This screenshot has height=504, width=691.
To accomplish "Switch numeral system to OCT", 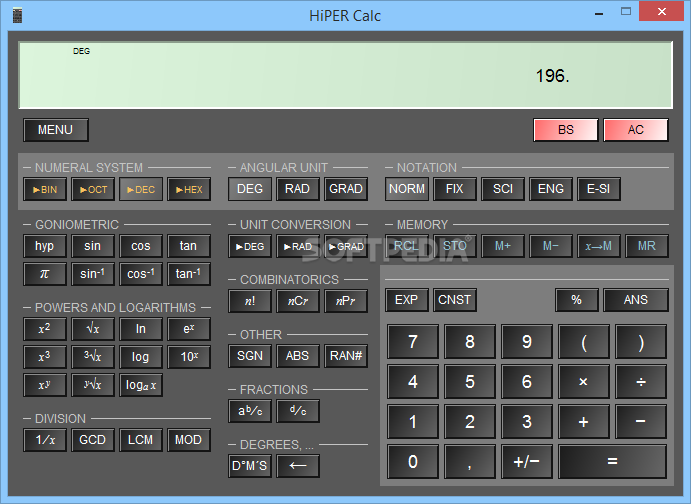I will [93, 189].
